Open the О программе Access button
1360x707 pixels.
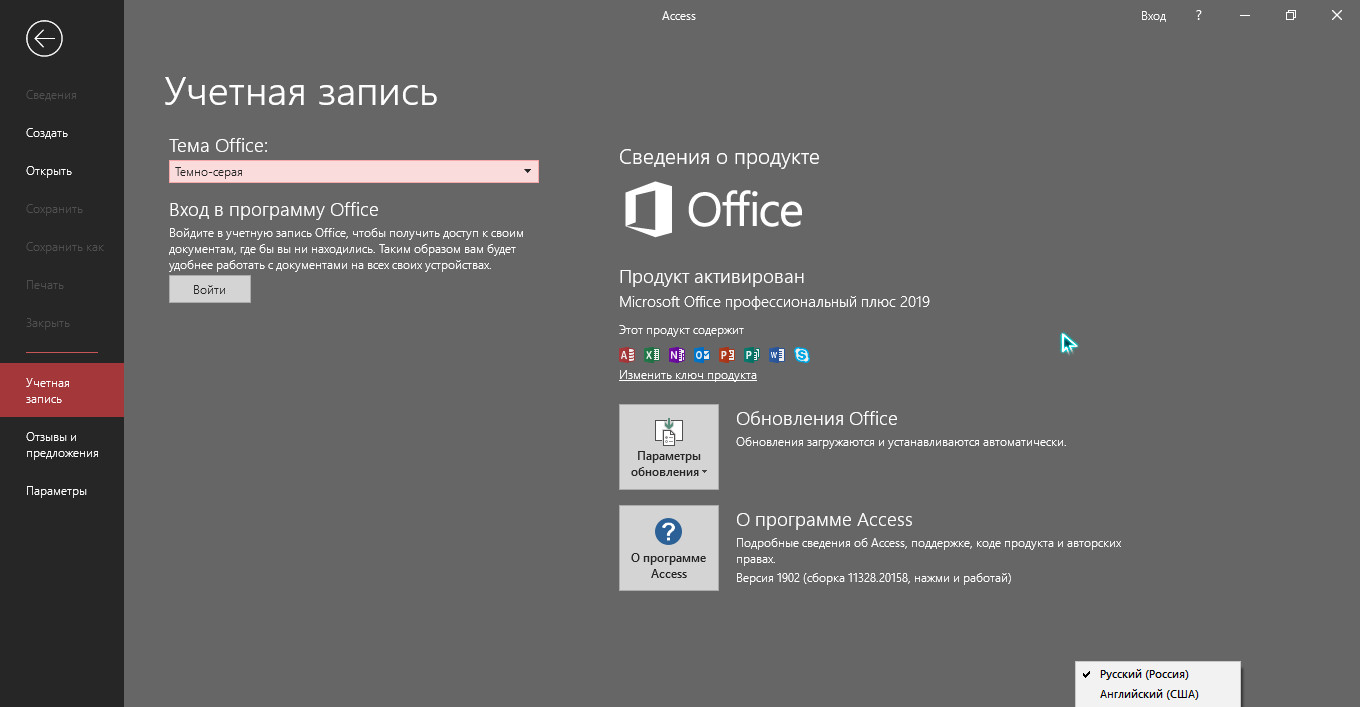pos(669,548)
